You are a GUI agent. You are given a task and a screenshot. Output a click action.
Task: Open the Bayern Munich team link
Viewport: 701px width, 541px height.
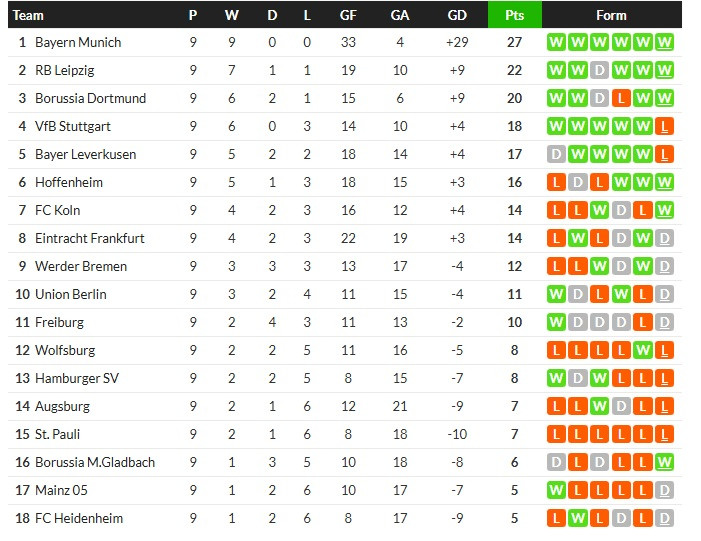coord(78,42)
